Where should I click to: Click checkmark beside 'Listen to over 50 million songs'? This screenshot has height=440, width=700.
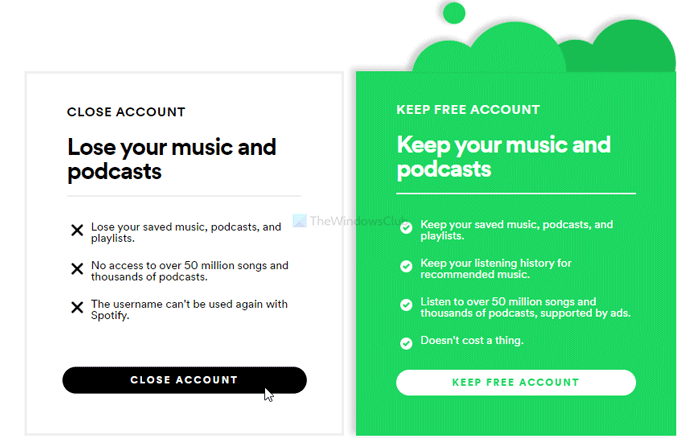(406, 305)
